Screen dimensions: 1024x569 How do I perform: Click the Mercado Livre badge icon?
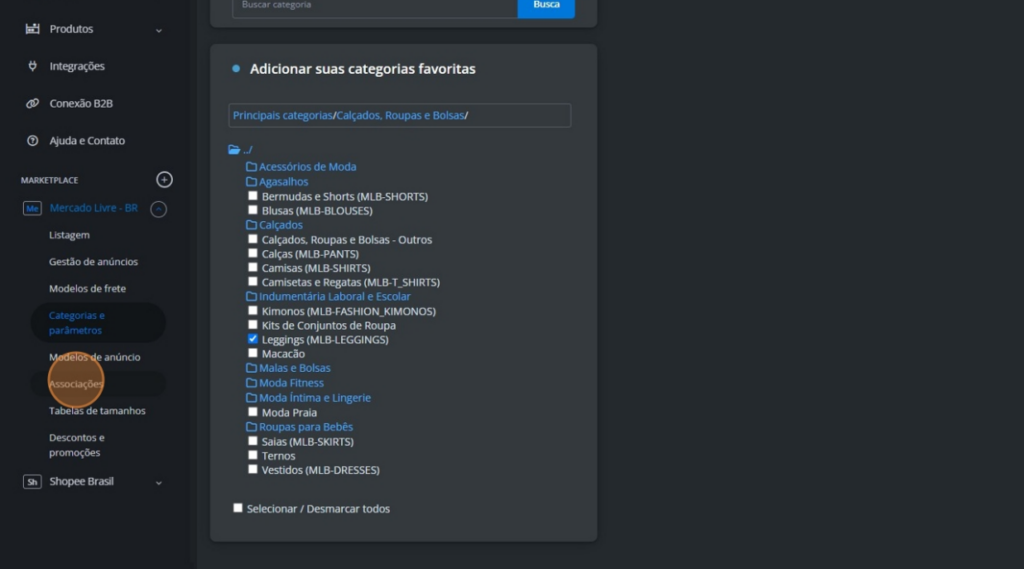coord(32,208)
